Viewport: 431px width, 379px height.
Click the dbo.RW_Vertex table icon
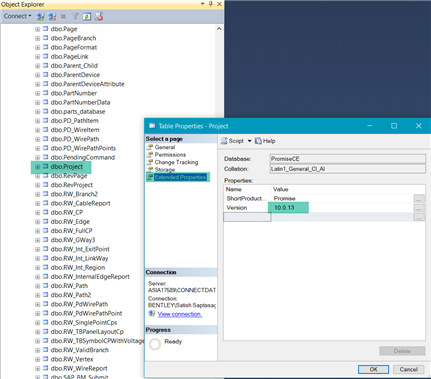point(46,359)
